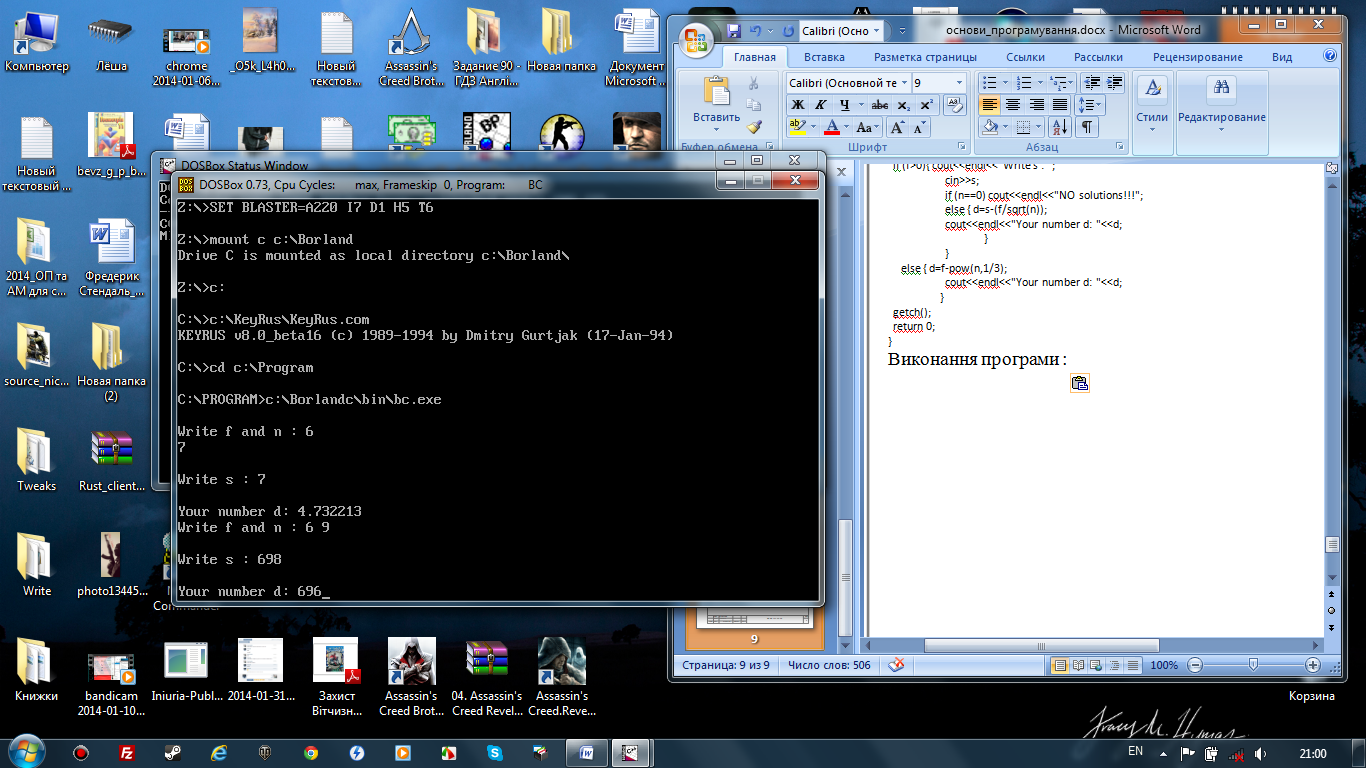Click the Copy icon in clipboard group

[x=753, y=105]
